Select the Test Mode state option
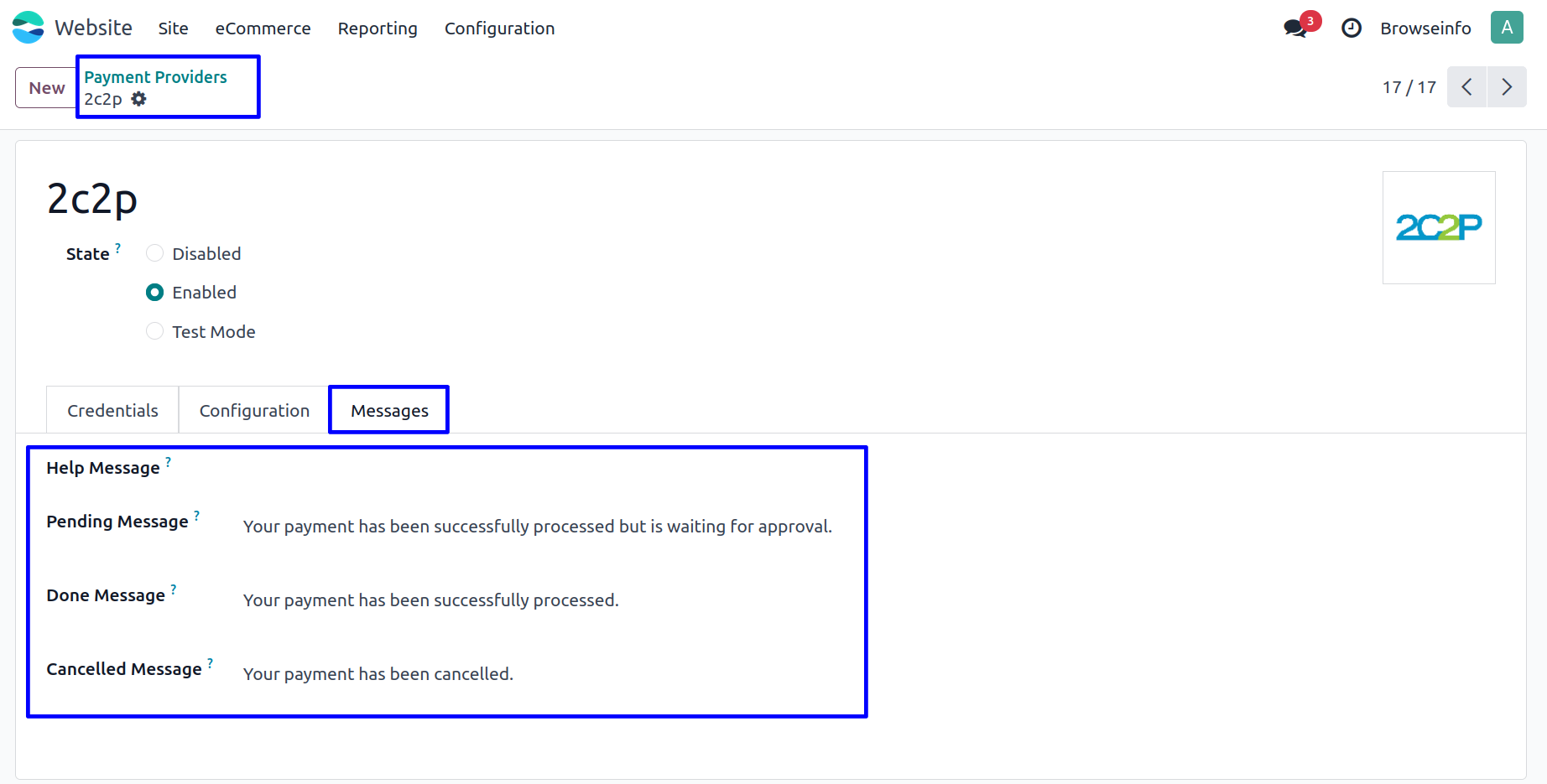The image size is (1547, 784). click(x=154, y=331)
